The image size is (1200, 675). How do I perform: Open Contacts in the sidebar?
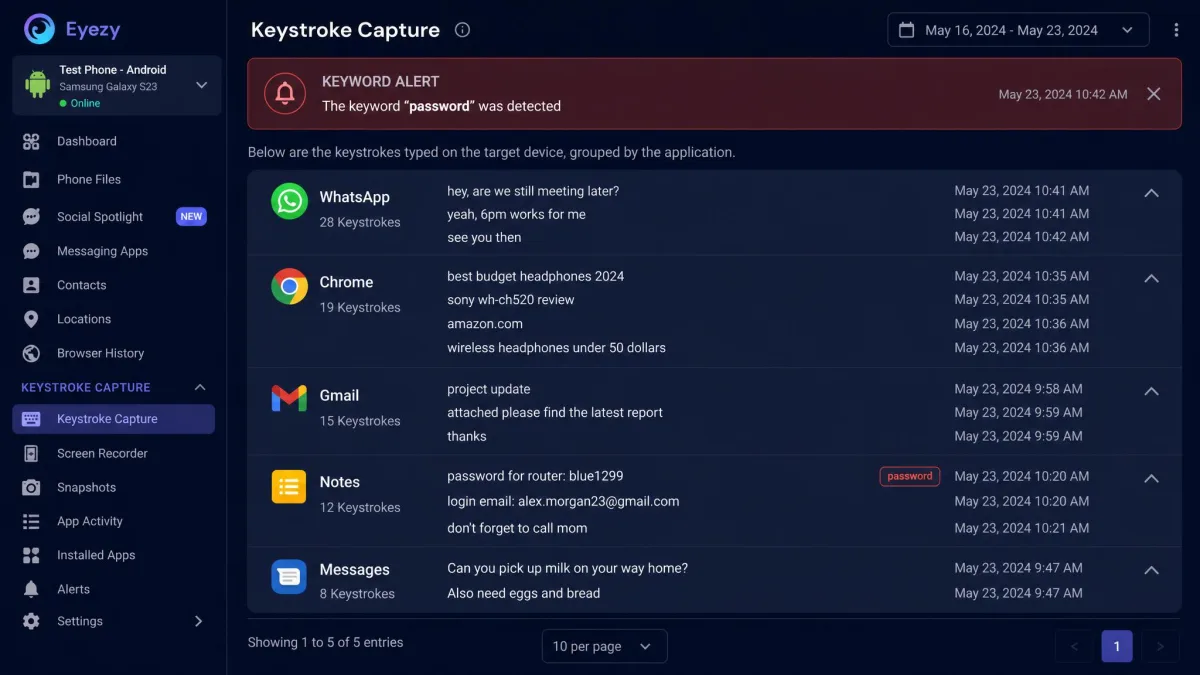pyautogui.click(x=82, y=285)
